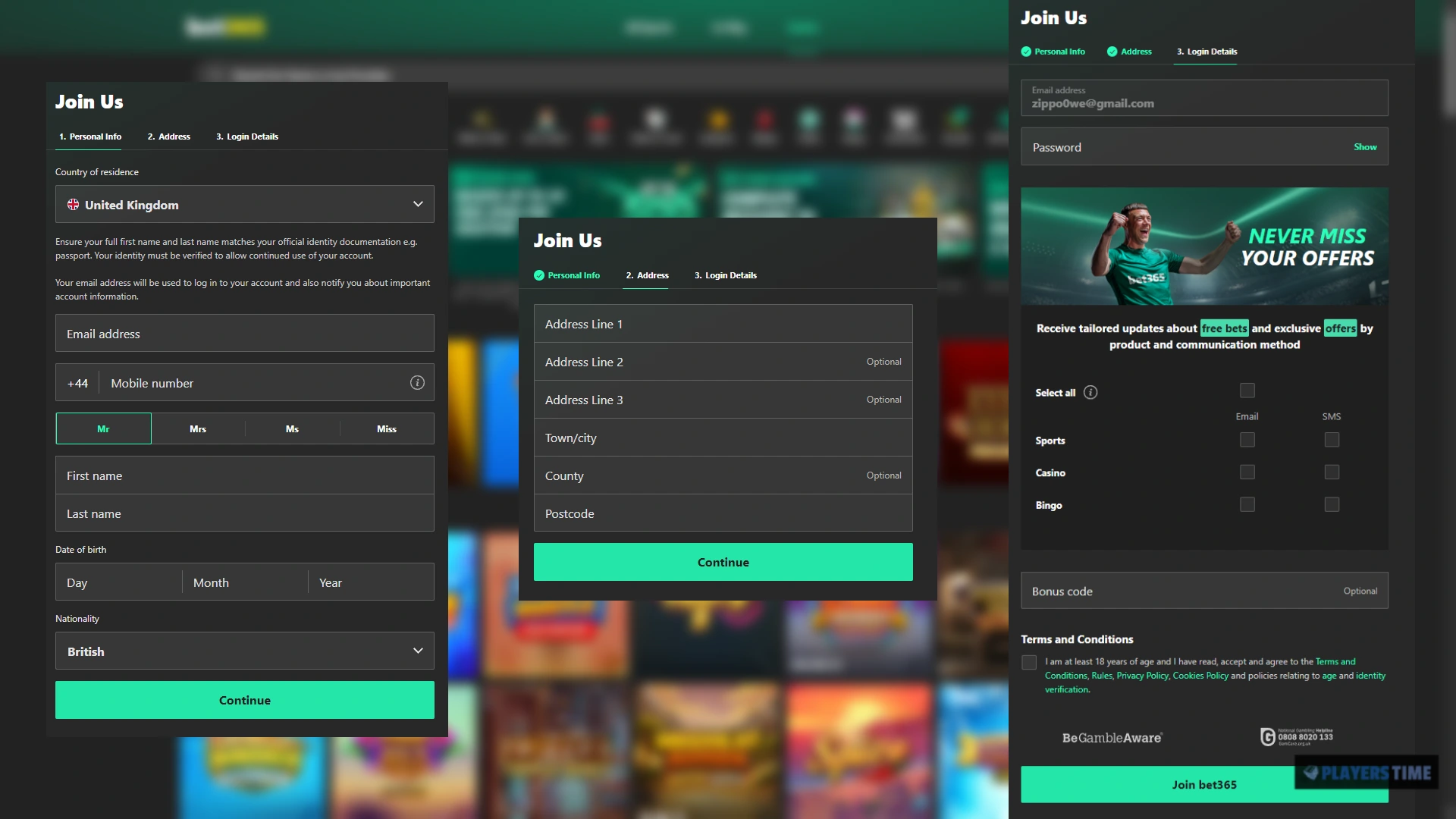Enable Casino SMS checkbox
The width and height of the screenshot is (1456, 819).
tap(1332, 472)
